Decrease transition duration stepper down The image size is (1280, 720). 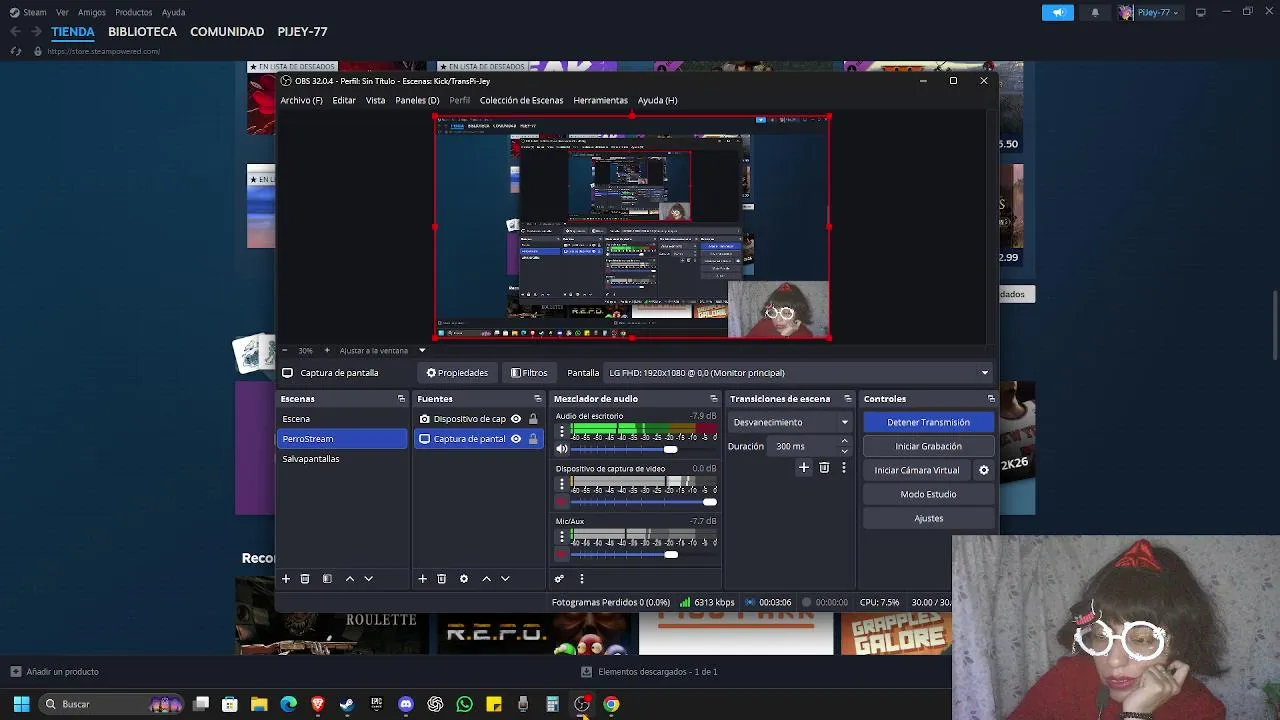pyautogui.click(x=844, y=451)
